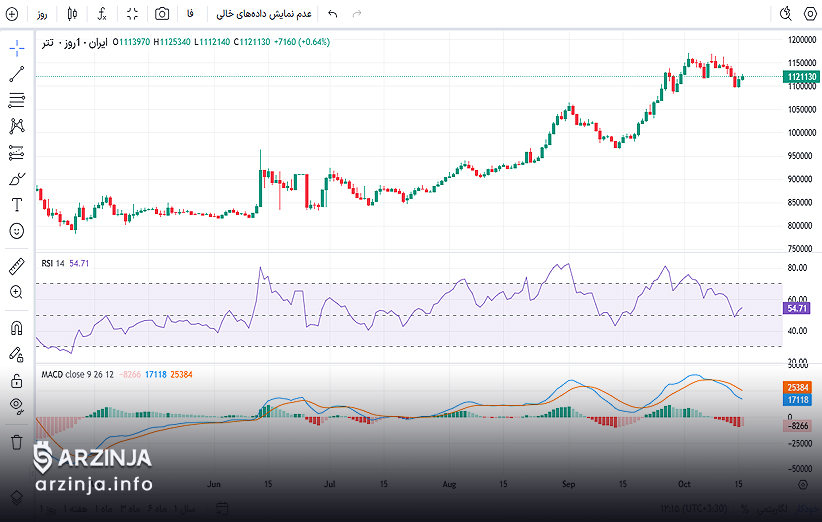
Task: Select the text annotation tool
Action: (x=17, y=204)
